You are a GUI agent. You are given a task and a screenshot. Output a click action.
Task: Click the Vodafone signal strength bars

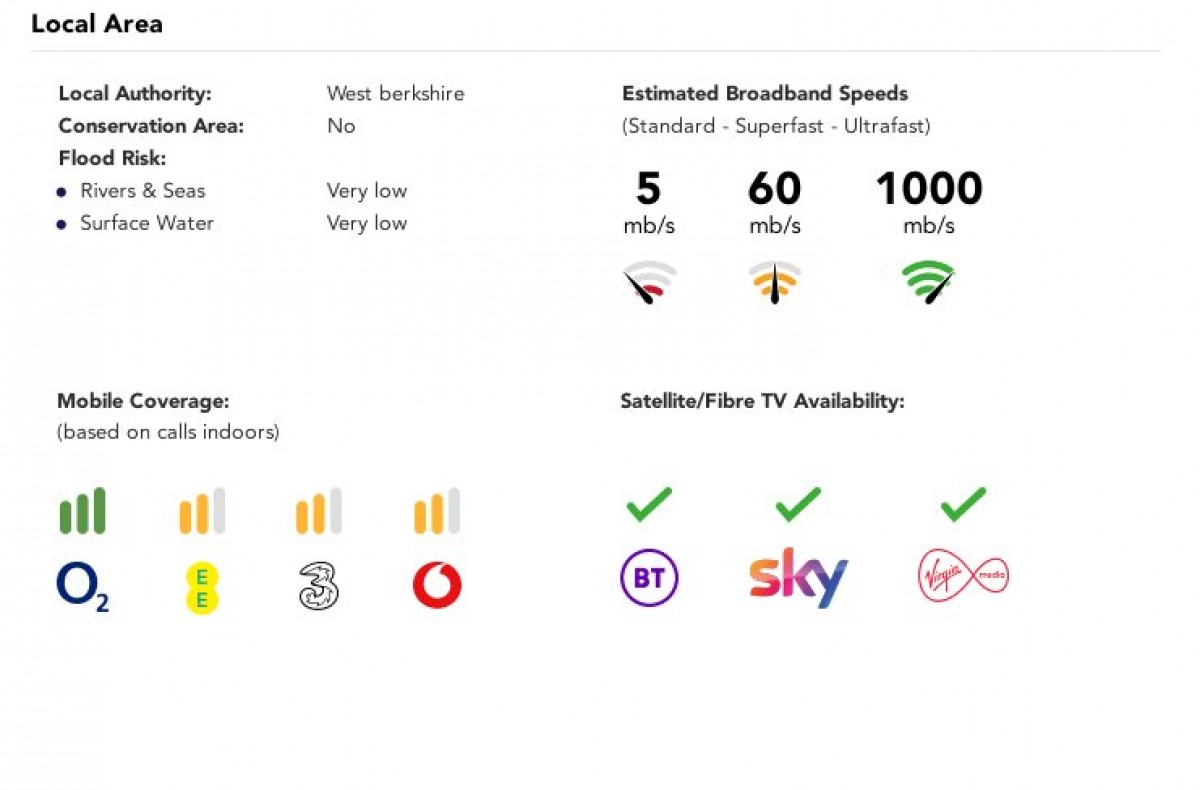point(437,511)
